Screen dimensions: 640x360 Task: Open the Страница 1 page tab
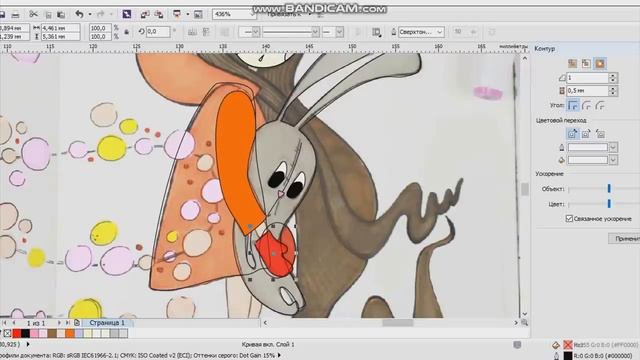(x=107, y=322)
